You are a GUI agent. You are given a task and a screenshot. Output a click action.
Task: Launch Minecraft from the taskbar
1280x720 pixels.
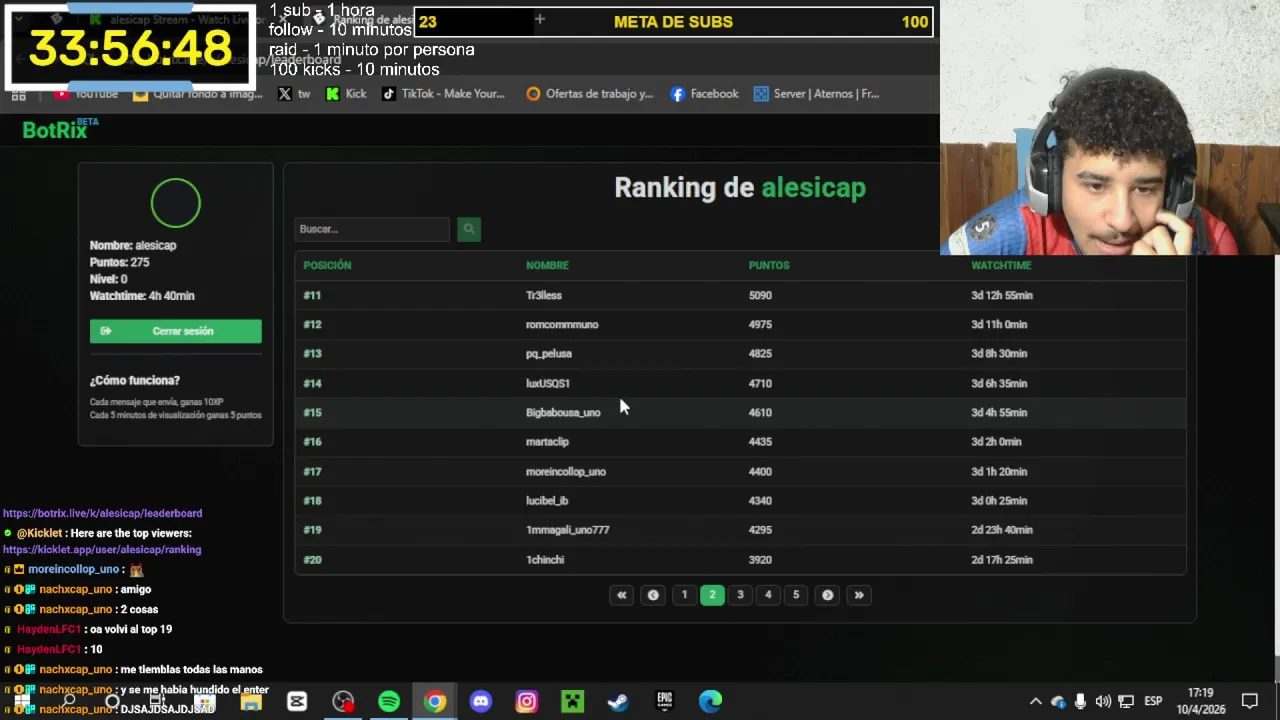(x=572, y=701)
